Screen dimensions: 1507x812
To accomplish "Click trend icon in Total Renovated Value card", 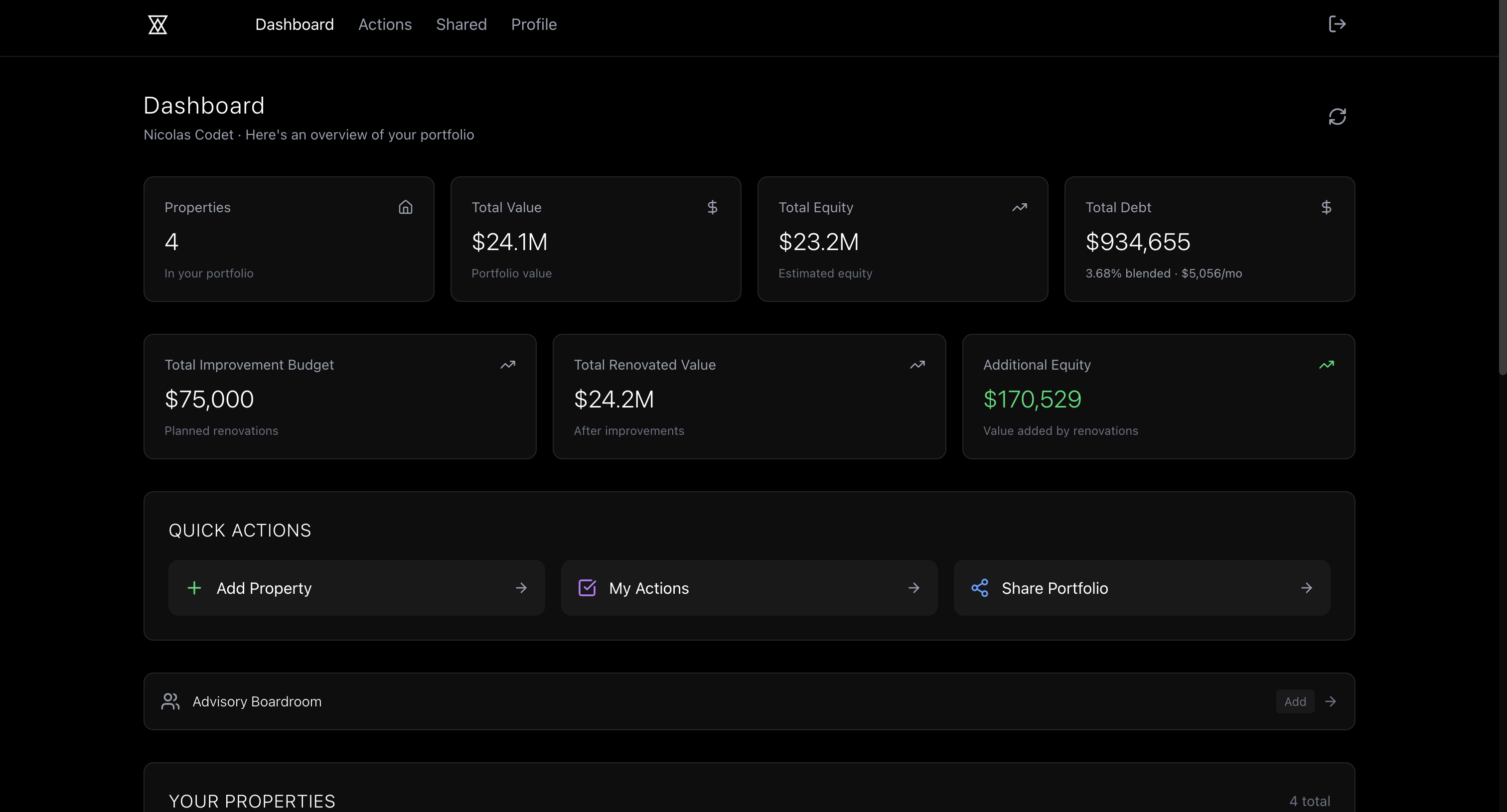I will tap(917, 365).
